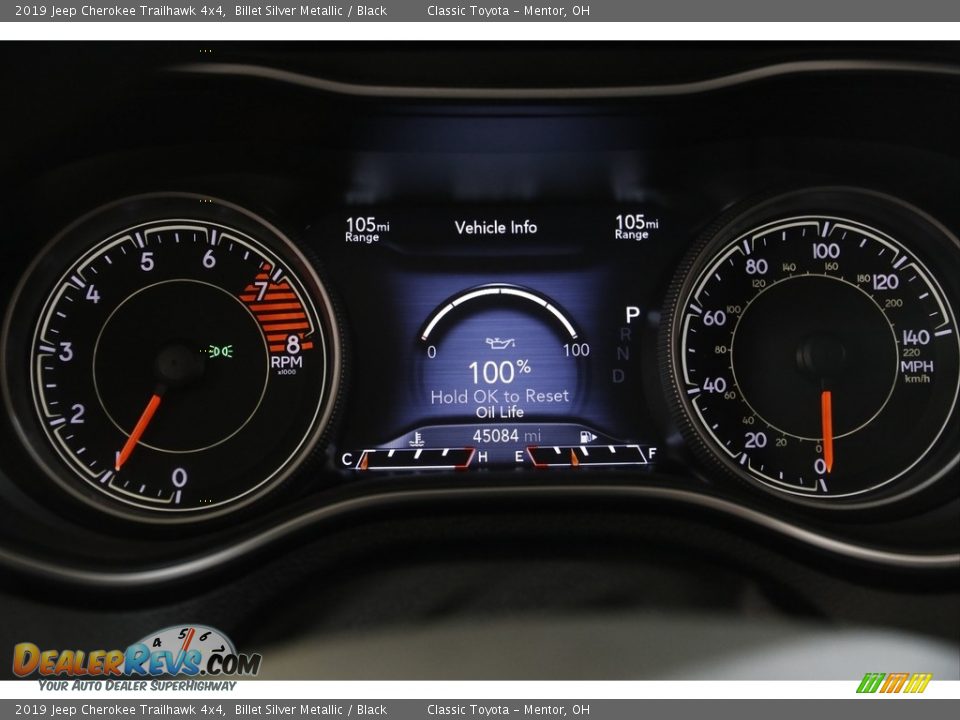
Task: Click the oil can icon
Action: tap(499, 344)
